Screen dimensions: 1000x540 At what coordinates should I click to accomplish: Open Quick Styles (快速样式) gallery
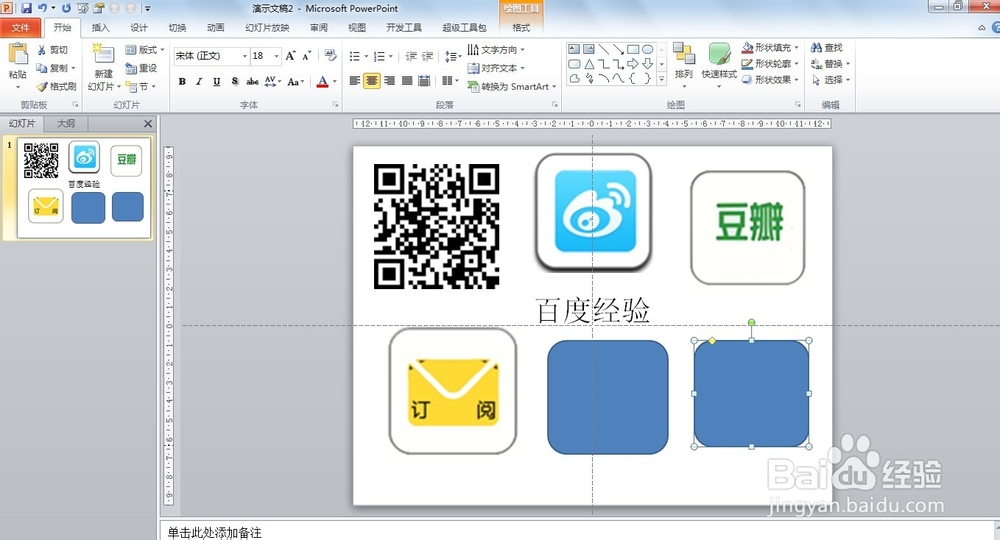coord(719,64)
